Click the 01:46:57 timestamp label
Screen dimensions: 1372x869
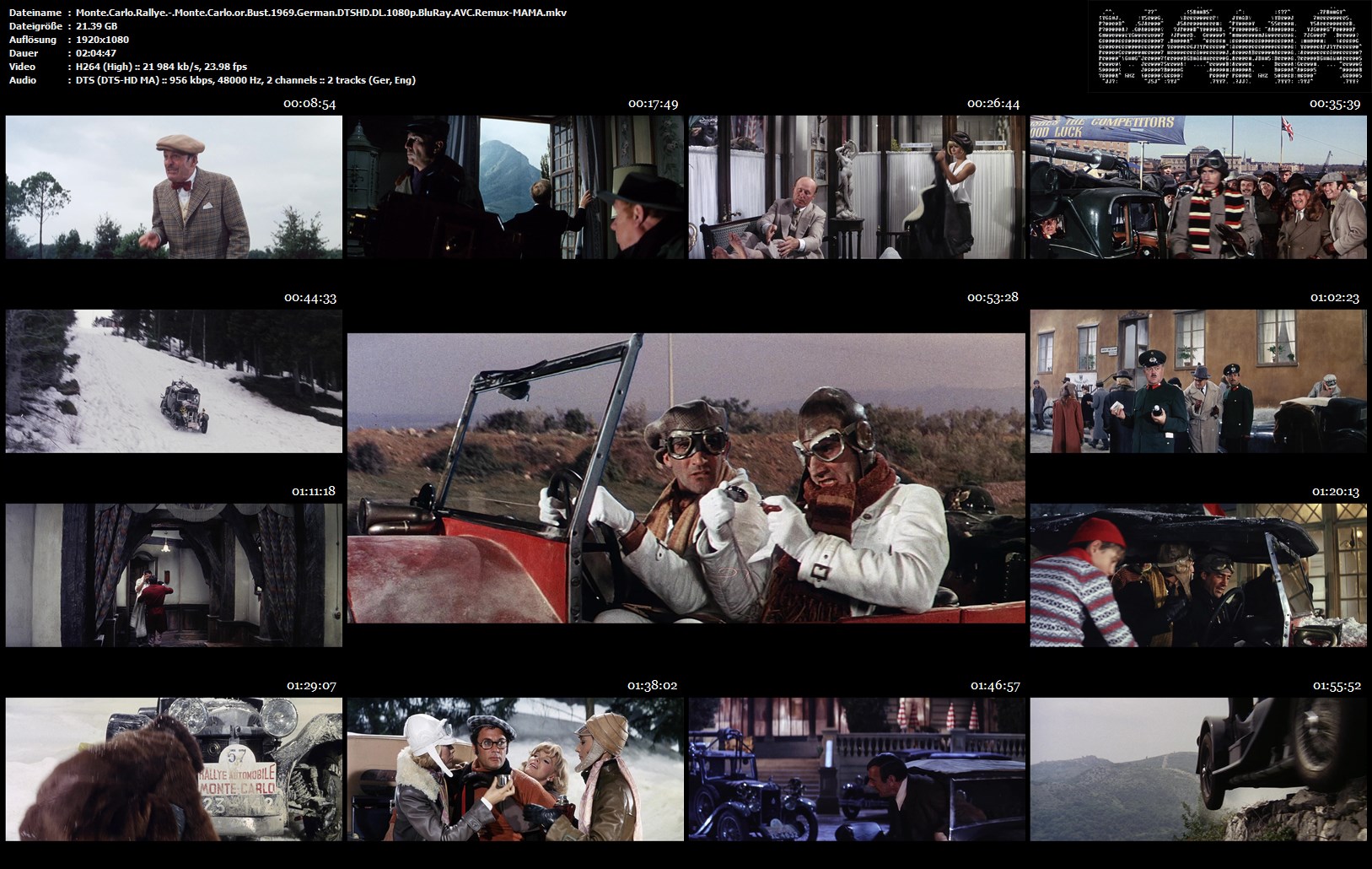[x=995, y=686]
